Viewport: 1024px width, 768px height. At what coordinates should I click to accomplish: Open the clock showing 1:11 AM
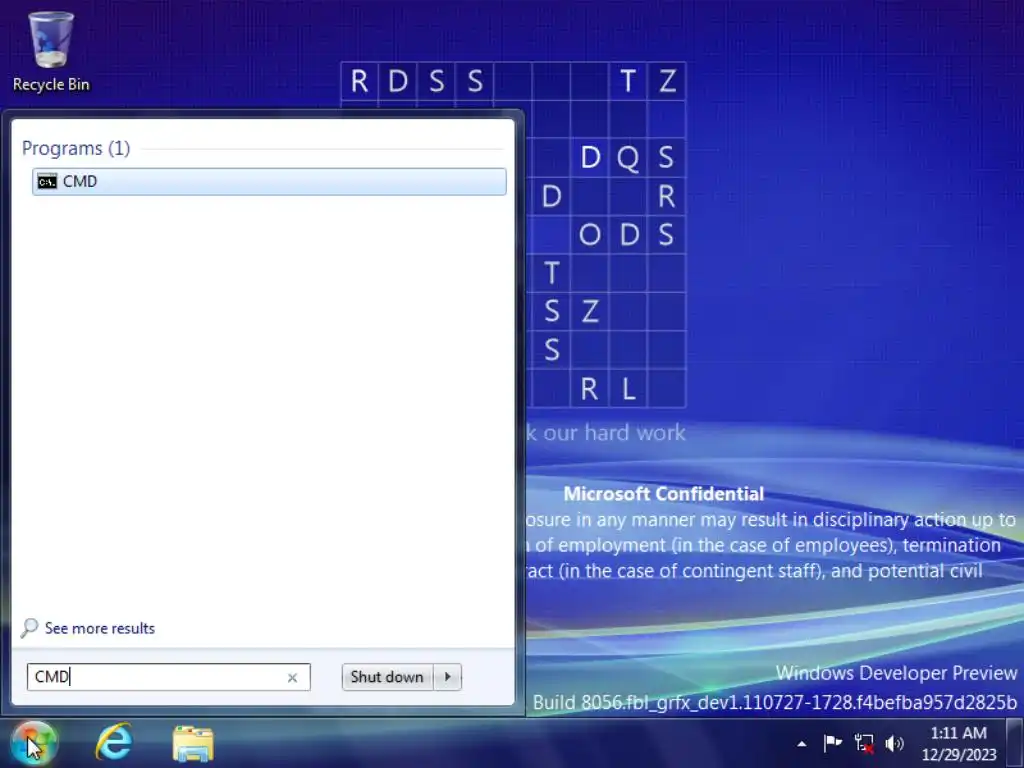[x=959, y=744]
